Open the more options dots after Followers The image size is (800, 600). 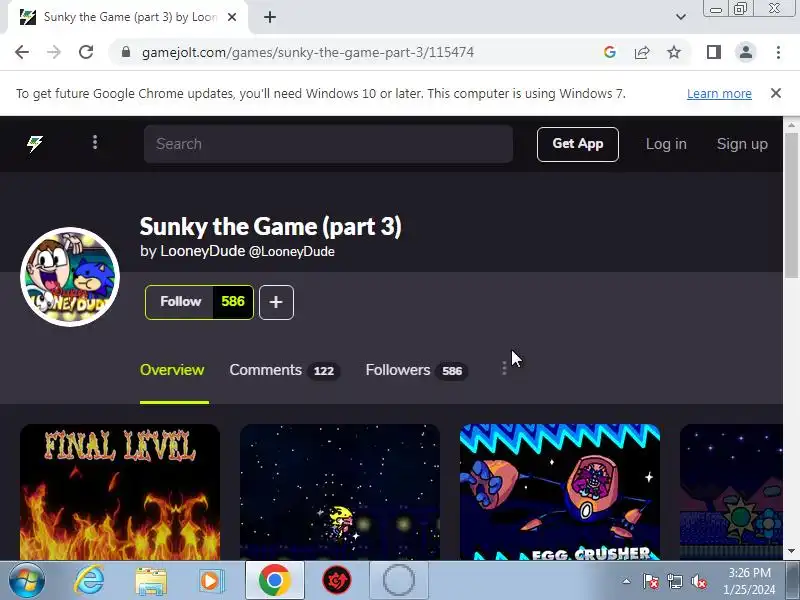[x=504, y=368]
